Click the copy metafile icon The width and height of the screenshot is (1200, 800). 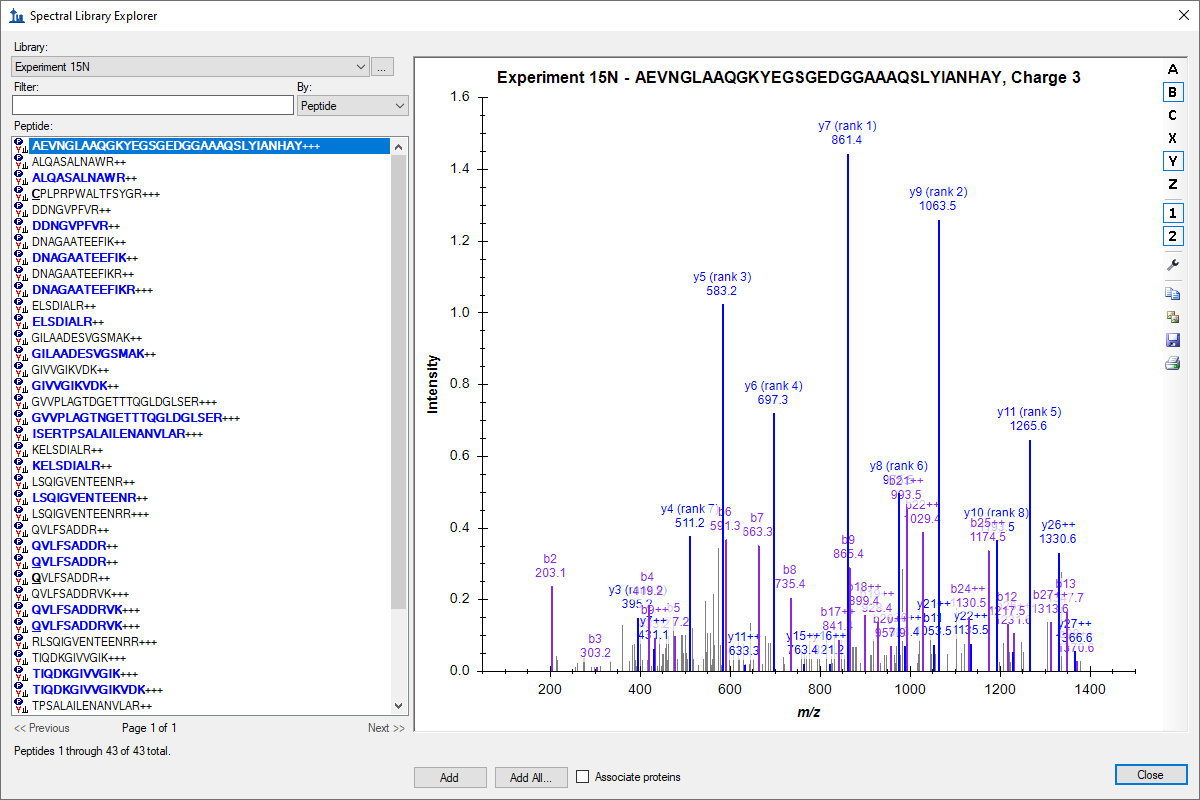point(1172,317)
